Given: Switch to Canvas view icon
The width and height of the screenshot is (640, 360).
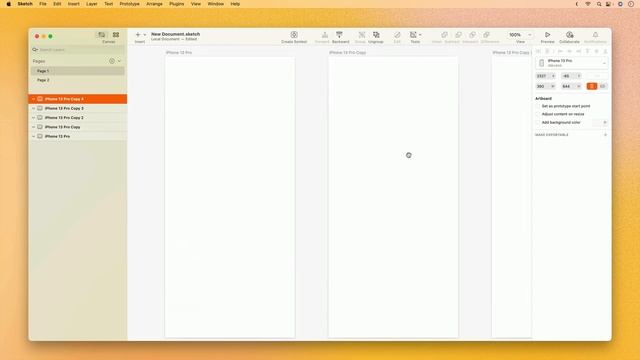Looking at the screenshot, I should coord(102,35).
